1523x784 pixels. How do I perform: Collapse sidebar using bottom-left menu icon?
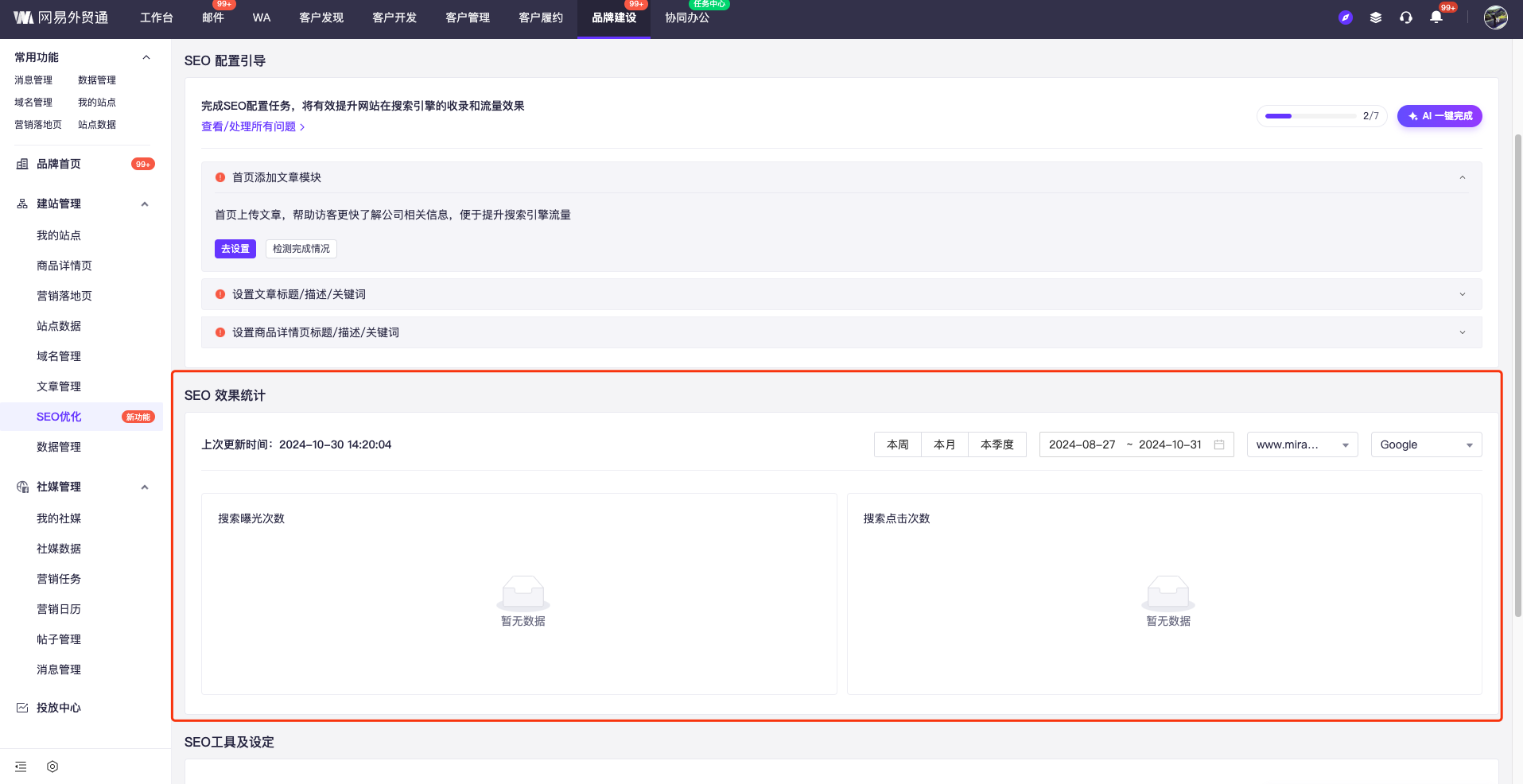point(21,767)
